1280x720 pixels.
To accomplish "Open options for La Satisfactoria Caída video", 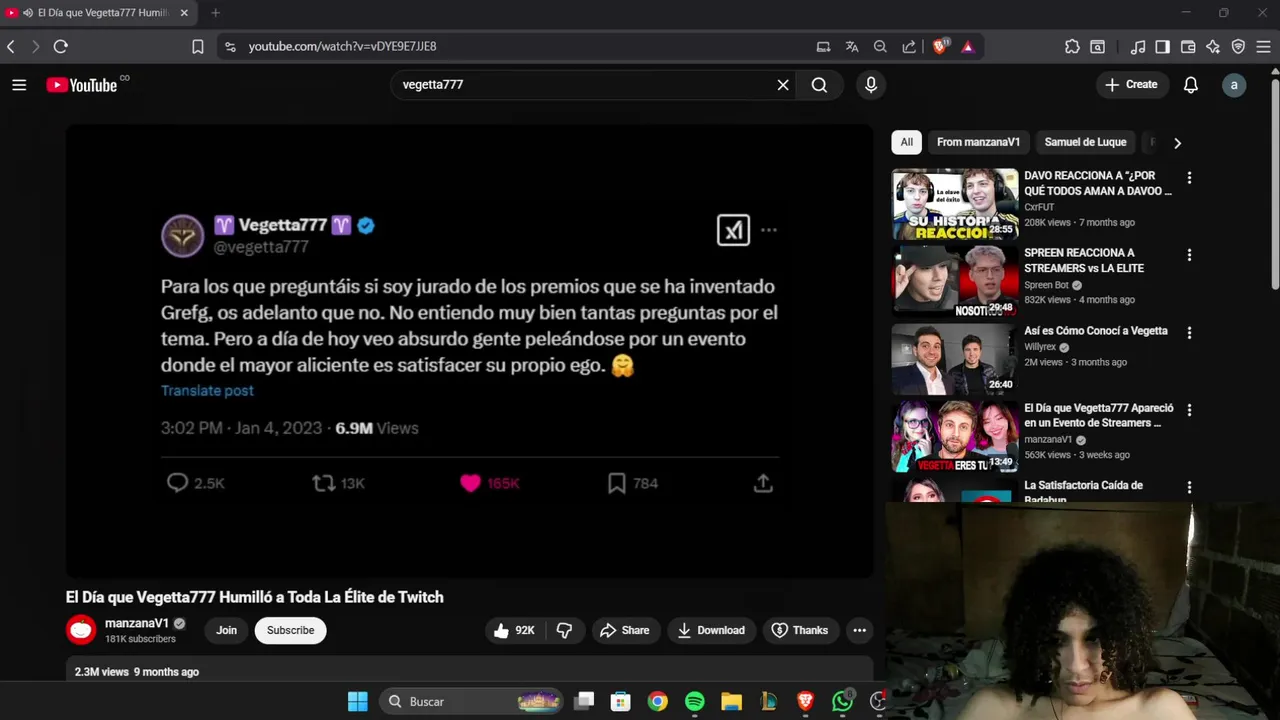I will click(x=1189, y=487).
